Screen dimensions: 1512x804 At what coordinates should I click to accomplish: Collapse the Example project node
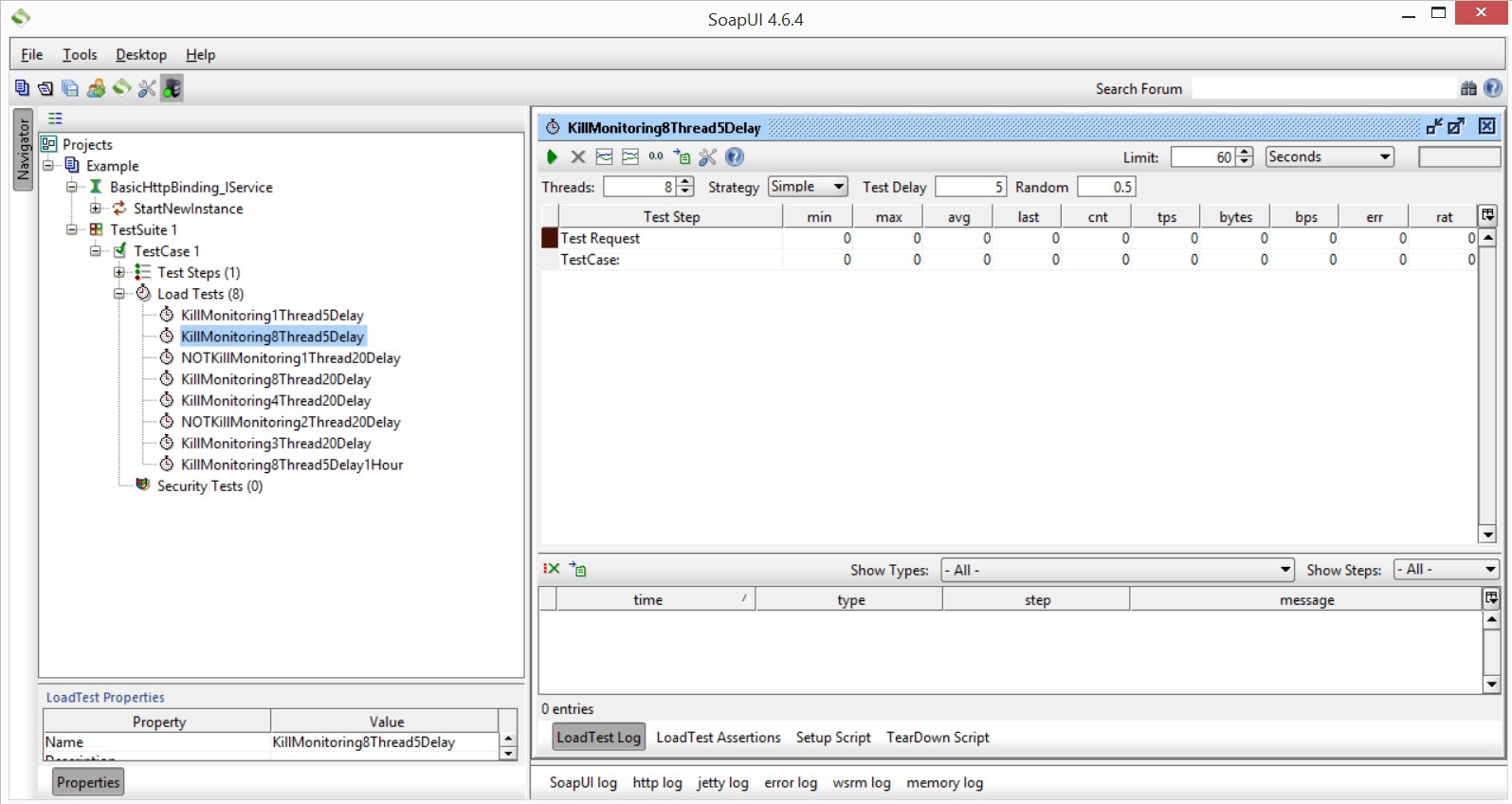47,165
